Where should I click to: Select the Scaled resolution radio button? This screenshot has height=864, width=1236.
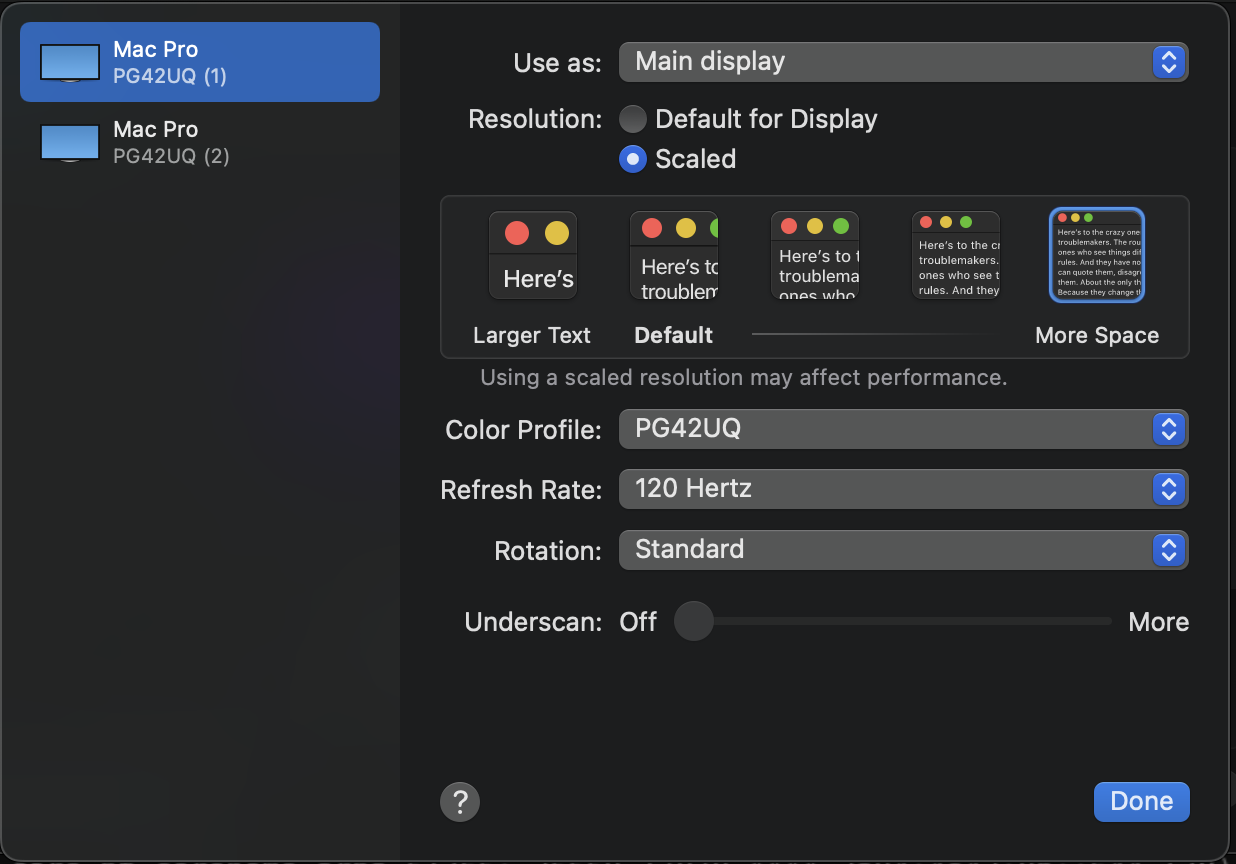[x=633, y=159]
